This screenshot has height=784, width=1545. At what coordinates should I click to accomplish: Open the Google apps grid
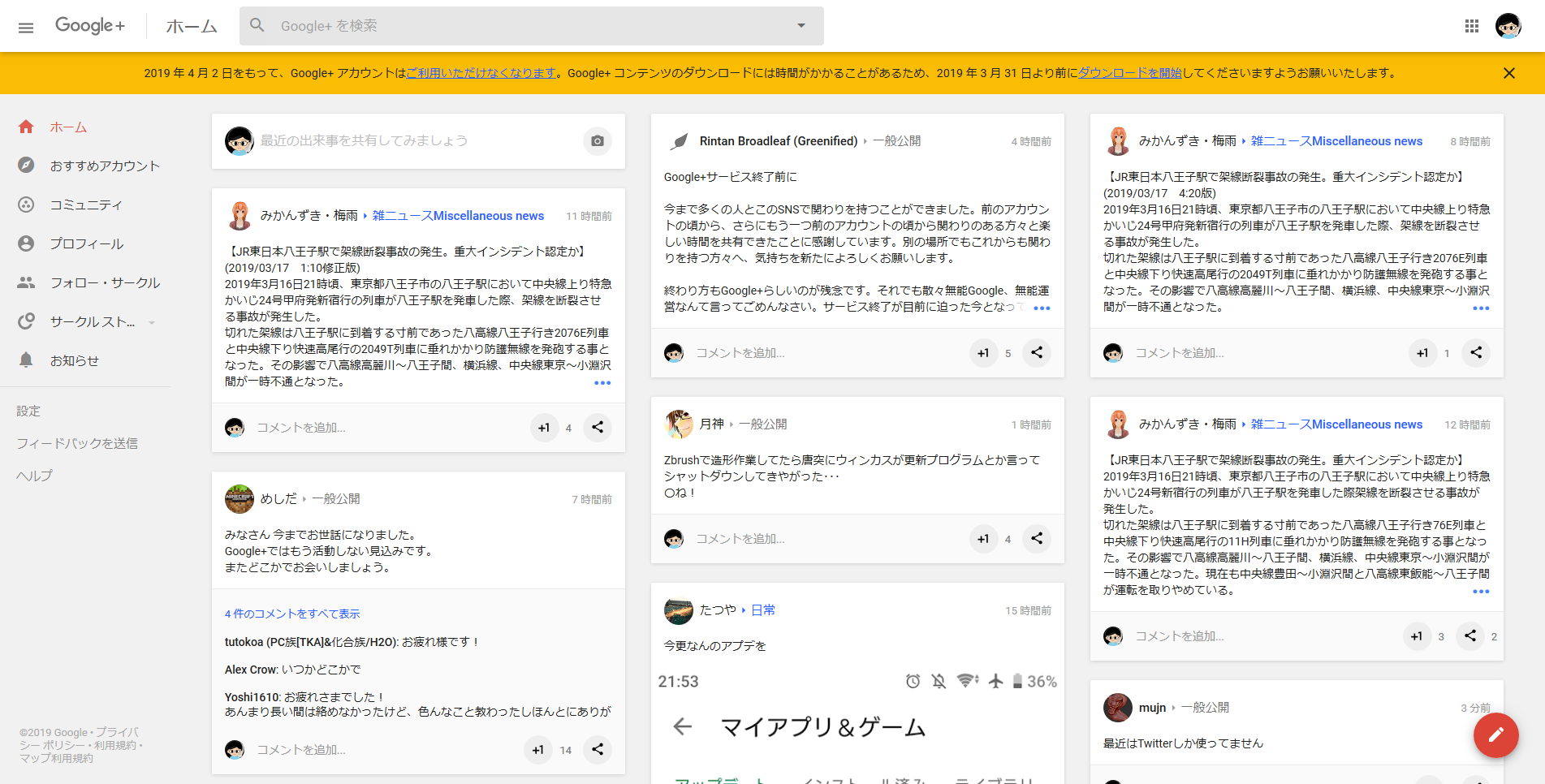[x=1471, y=26]
